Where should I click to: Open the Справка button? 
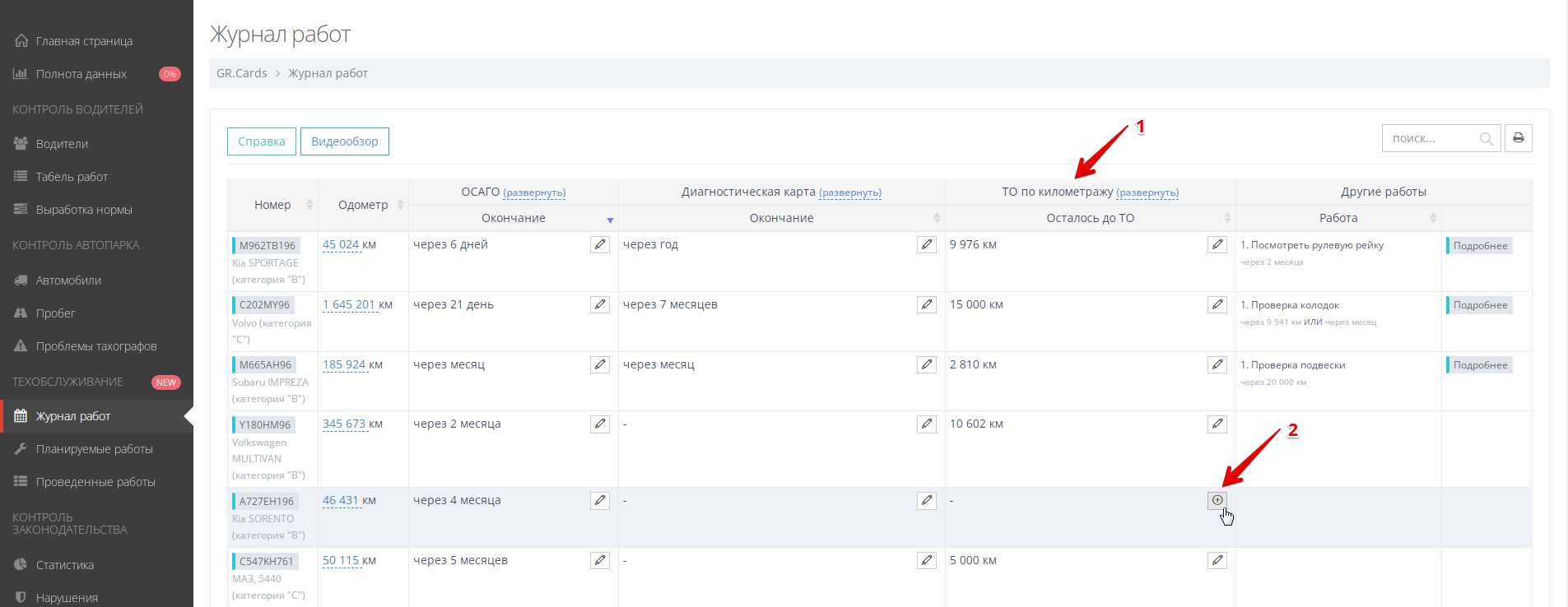261,141
